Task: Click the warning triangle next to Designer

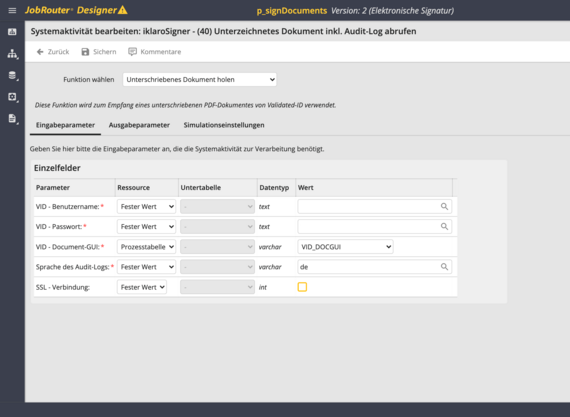Action: tap(123, 10)
